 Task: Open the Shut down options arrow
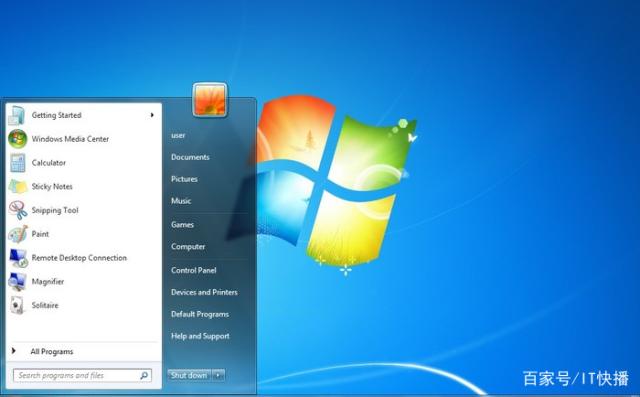[x=218, y=375]
